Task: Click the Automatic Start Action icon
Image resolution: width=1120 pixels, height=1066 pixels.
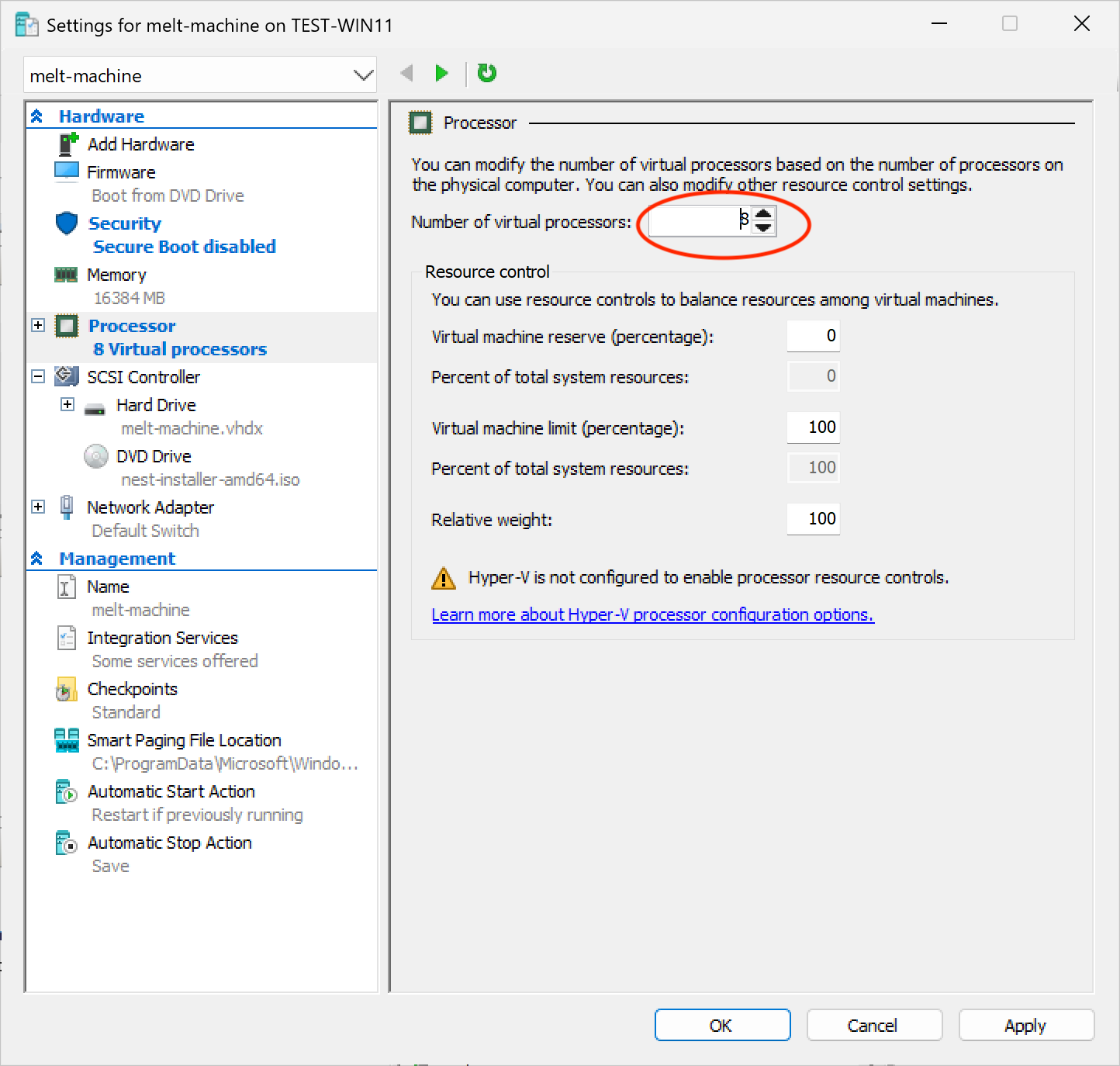Action: 67,791
